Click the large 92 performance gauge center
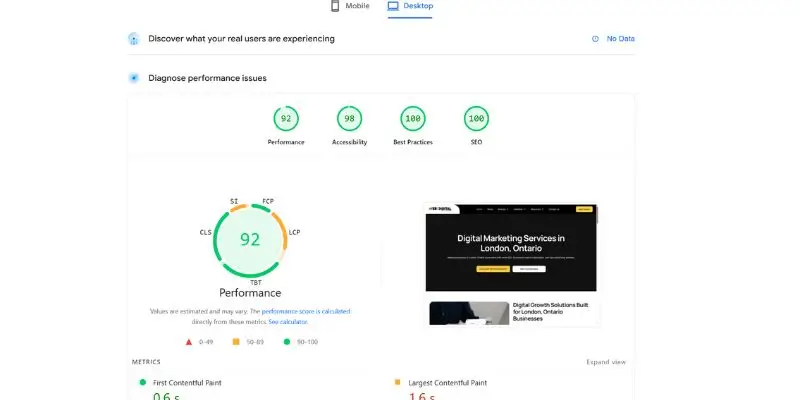The height and width of the screenshot is (400, 800). pyautogui.click(x=250, y=240)
